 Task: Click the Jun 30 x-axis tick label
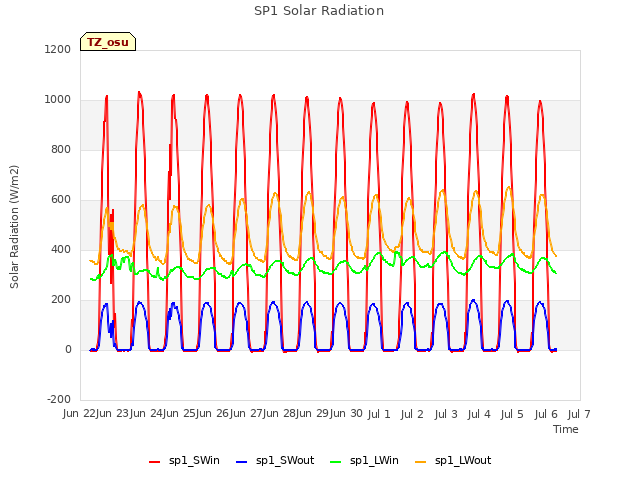346,414
